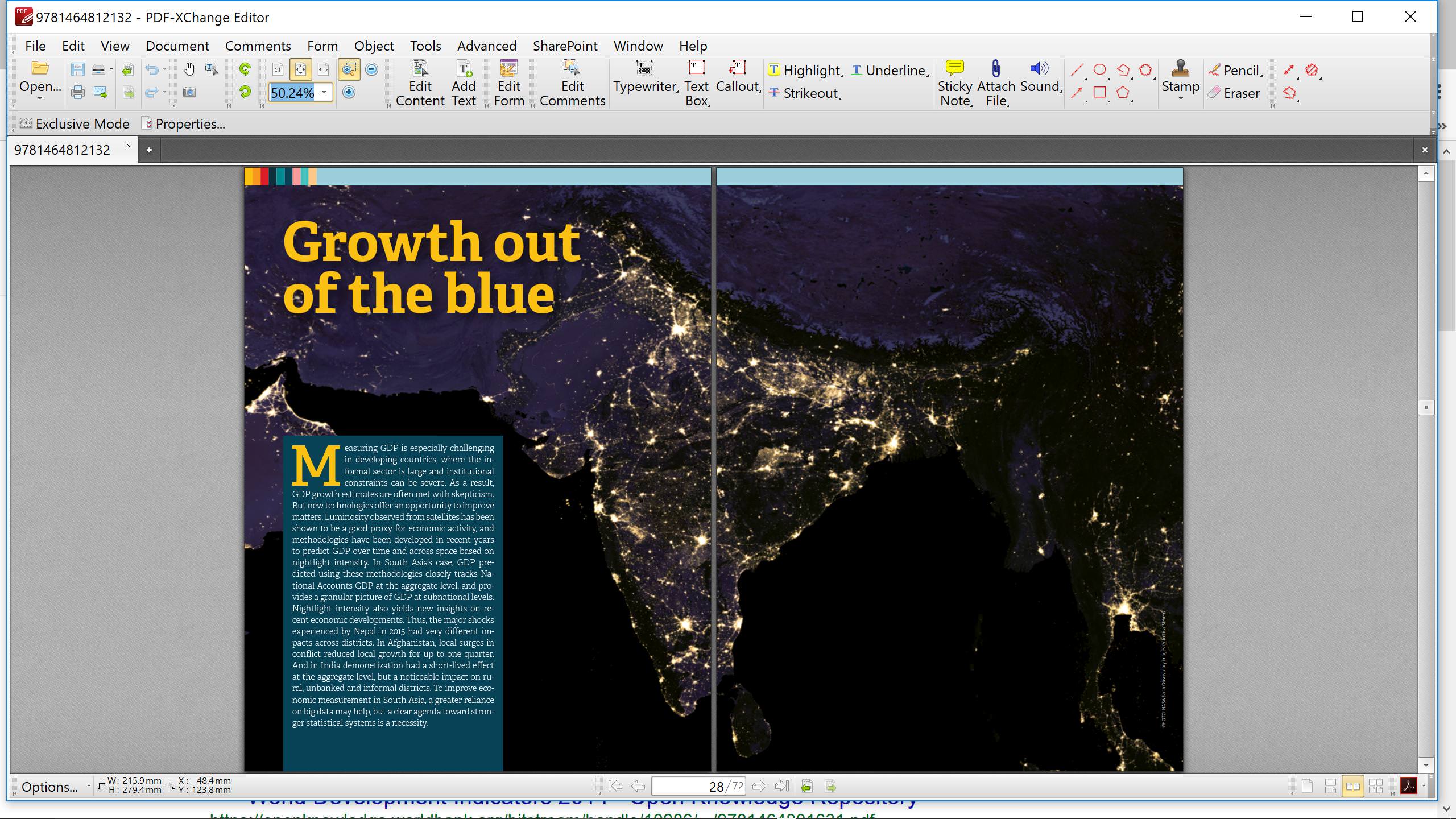Select the Polygon drawing tool
The image size is (1456, 819).
coord(1122,92)
